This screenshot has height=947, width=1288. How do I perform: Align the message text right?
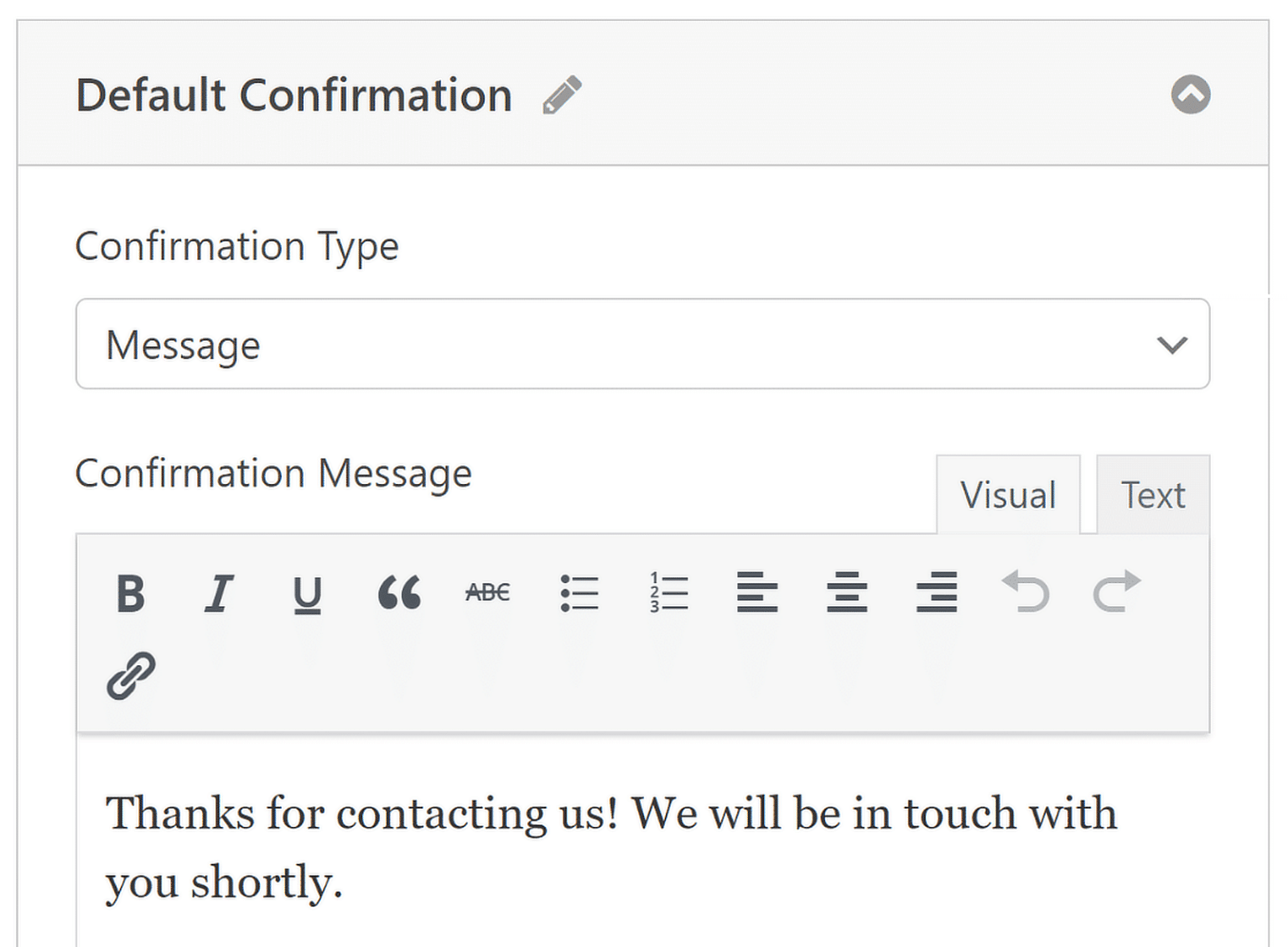936,594
